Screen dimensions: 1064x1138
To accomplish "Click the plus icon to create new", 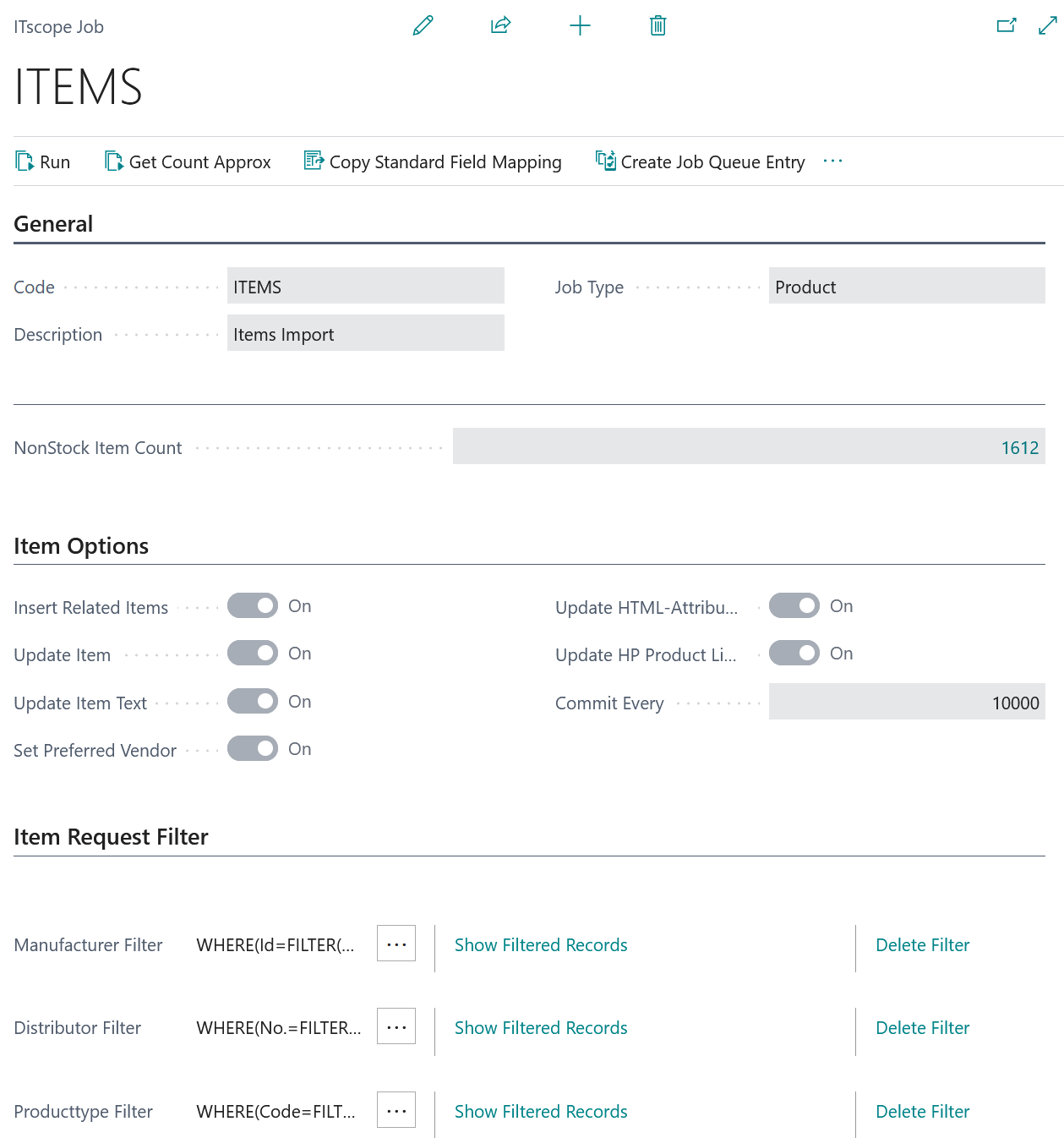I will click(x=580, y=25).
